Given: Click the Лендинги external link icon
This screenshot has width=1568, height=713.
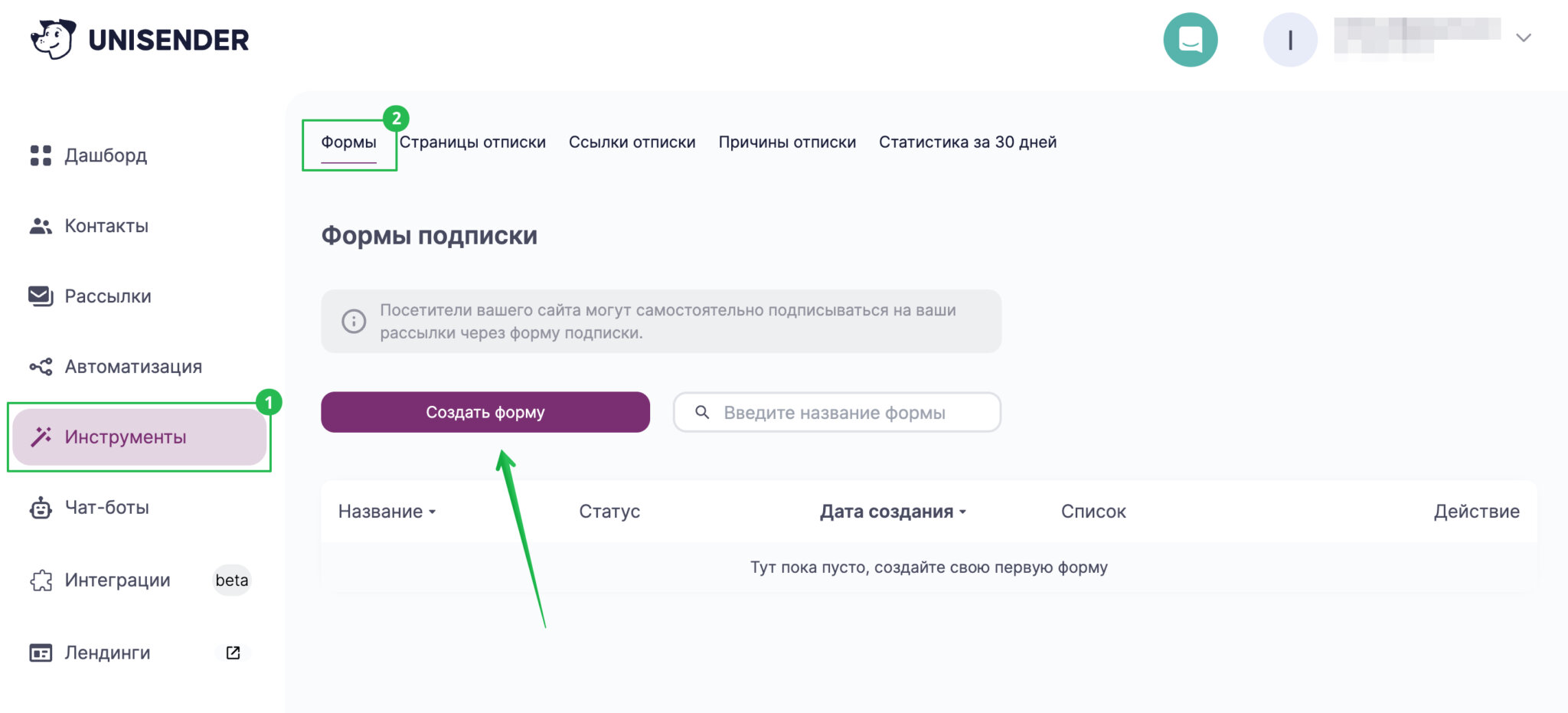Looking at the screenshot, I should 233,652.
